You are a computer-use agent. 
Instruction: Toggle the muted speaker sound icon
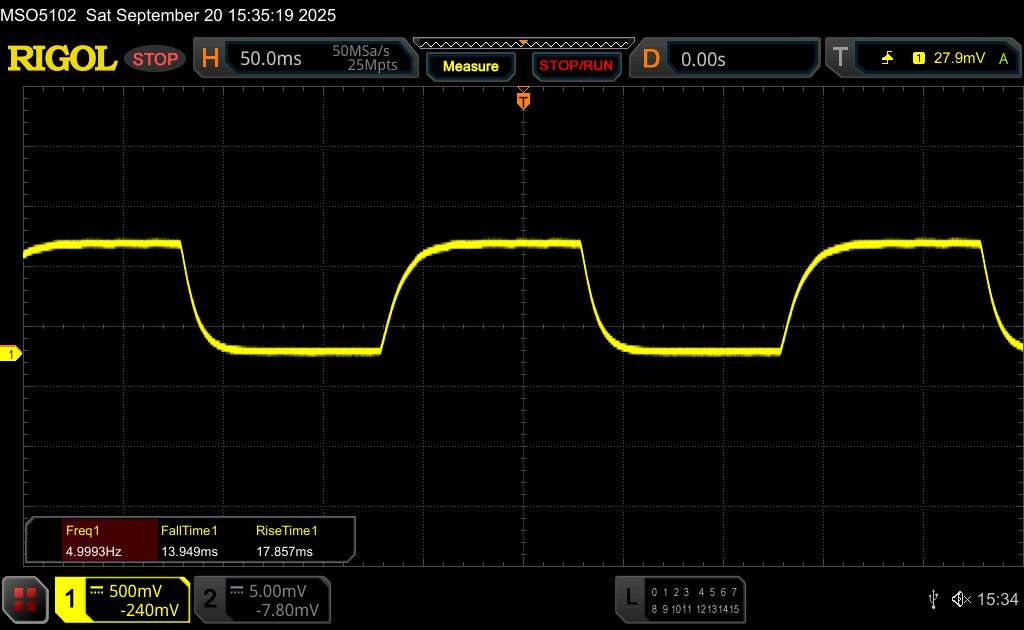(961, 599)
